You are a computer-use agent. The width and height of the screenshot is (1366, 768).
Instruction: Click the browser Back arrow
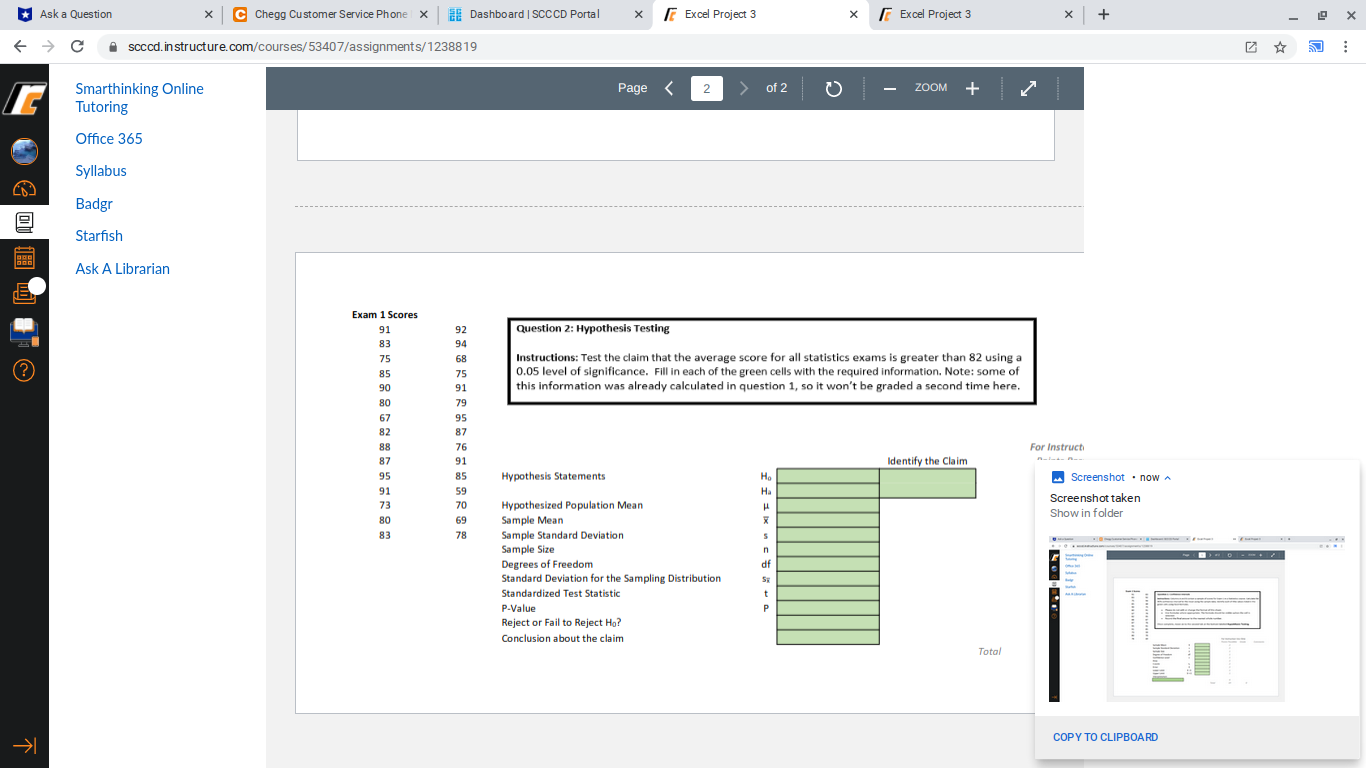(20, 47)
